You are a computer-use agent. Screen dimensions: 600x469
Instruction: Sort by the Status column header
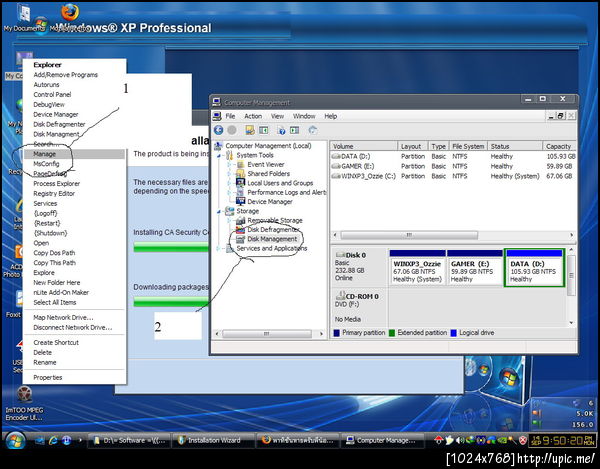[515, 146]
